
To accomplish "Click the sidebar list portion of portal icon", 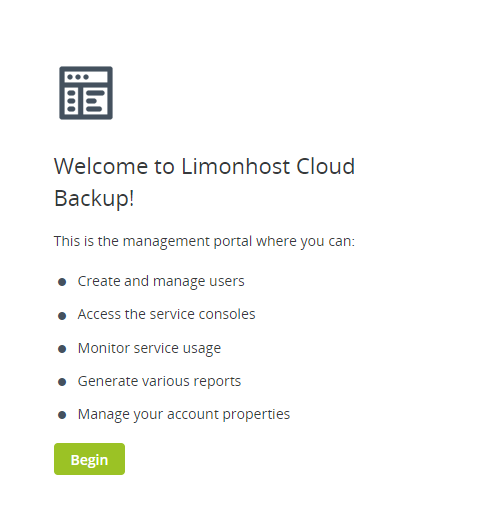I will (71, 101).
